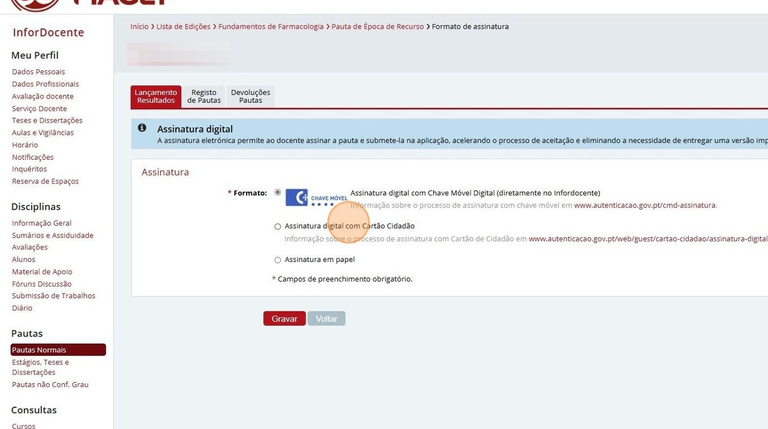Choose the Assinatura em papel radio button

(278, 260)
